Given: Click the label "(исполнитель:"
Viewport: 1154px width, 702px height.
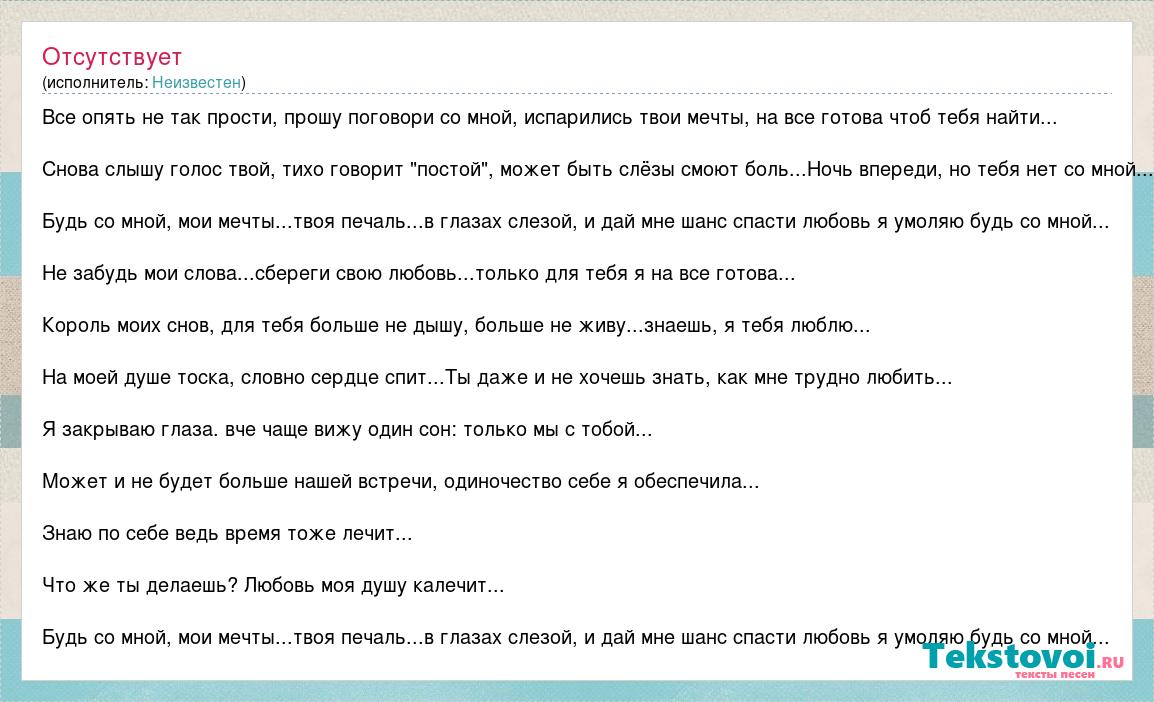Looking at the screenshot, I should click(x=95, y=82).
